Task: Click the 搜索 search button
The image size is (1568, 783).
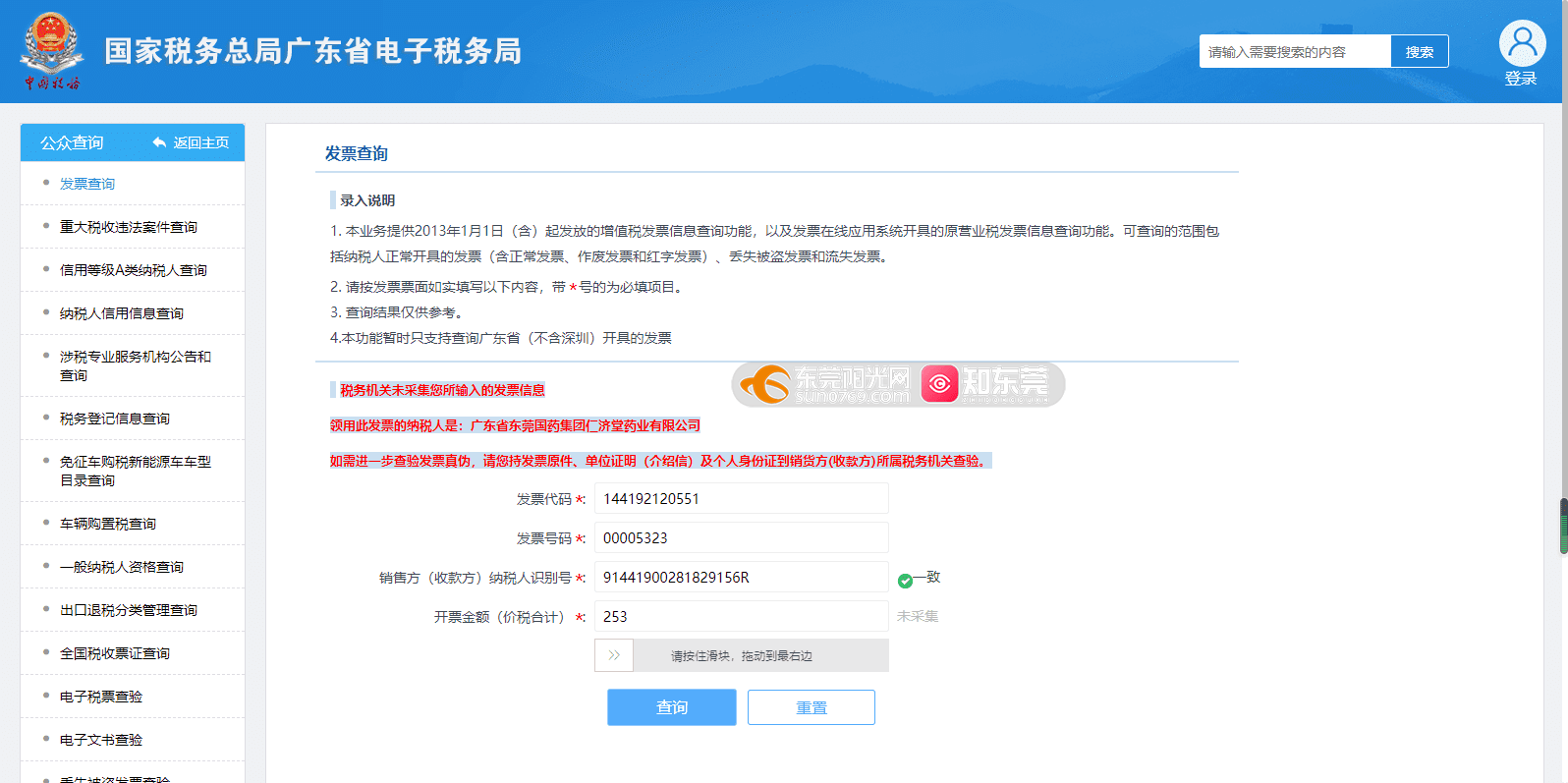Action: [1419, 52]
